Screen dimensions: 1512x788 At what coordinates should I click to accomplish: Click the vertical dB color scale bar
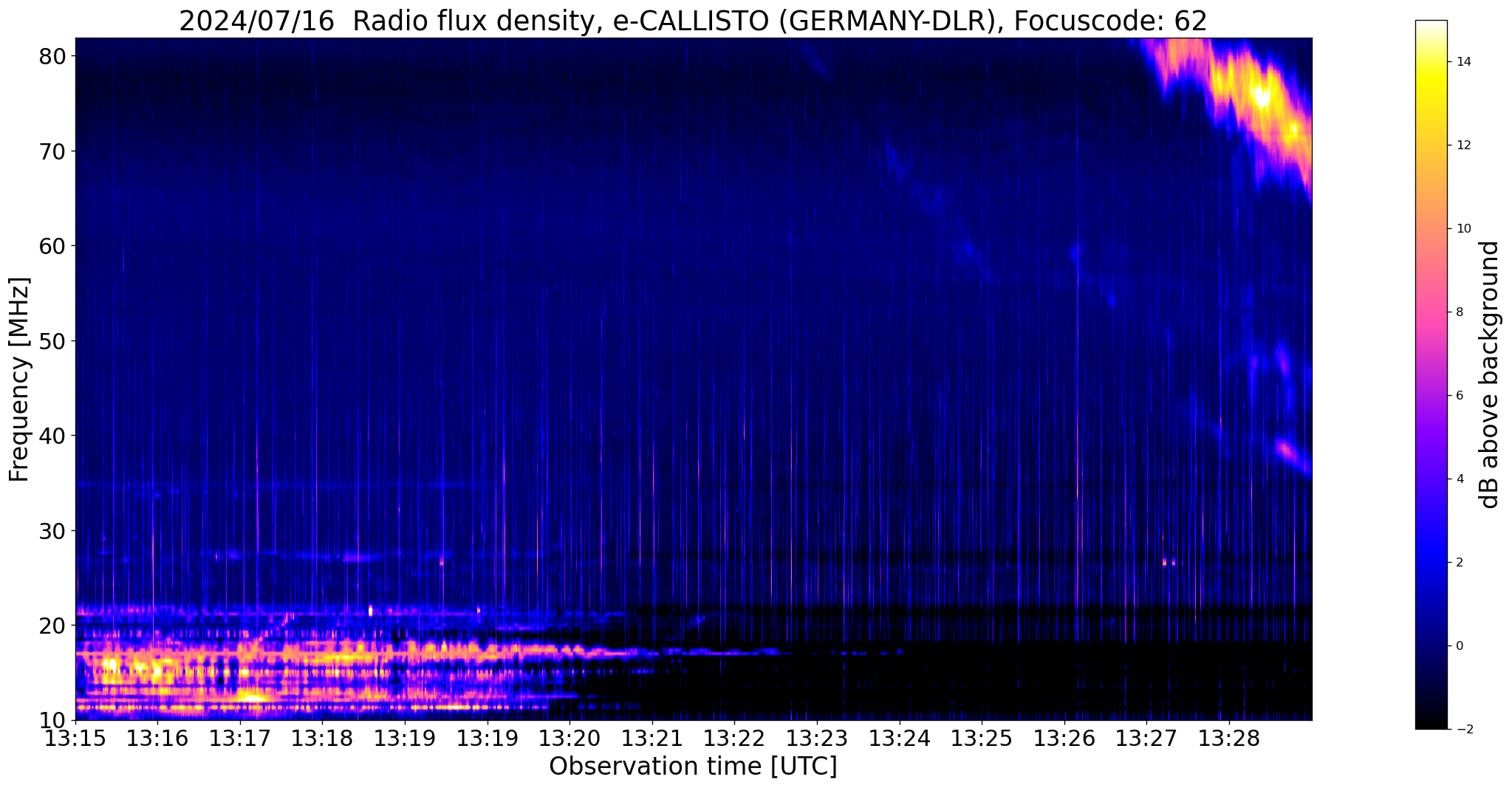[1431, 374]
